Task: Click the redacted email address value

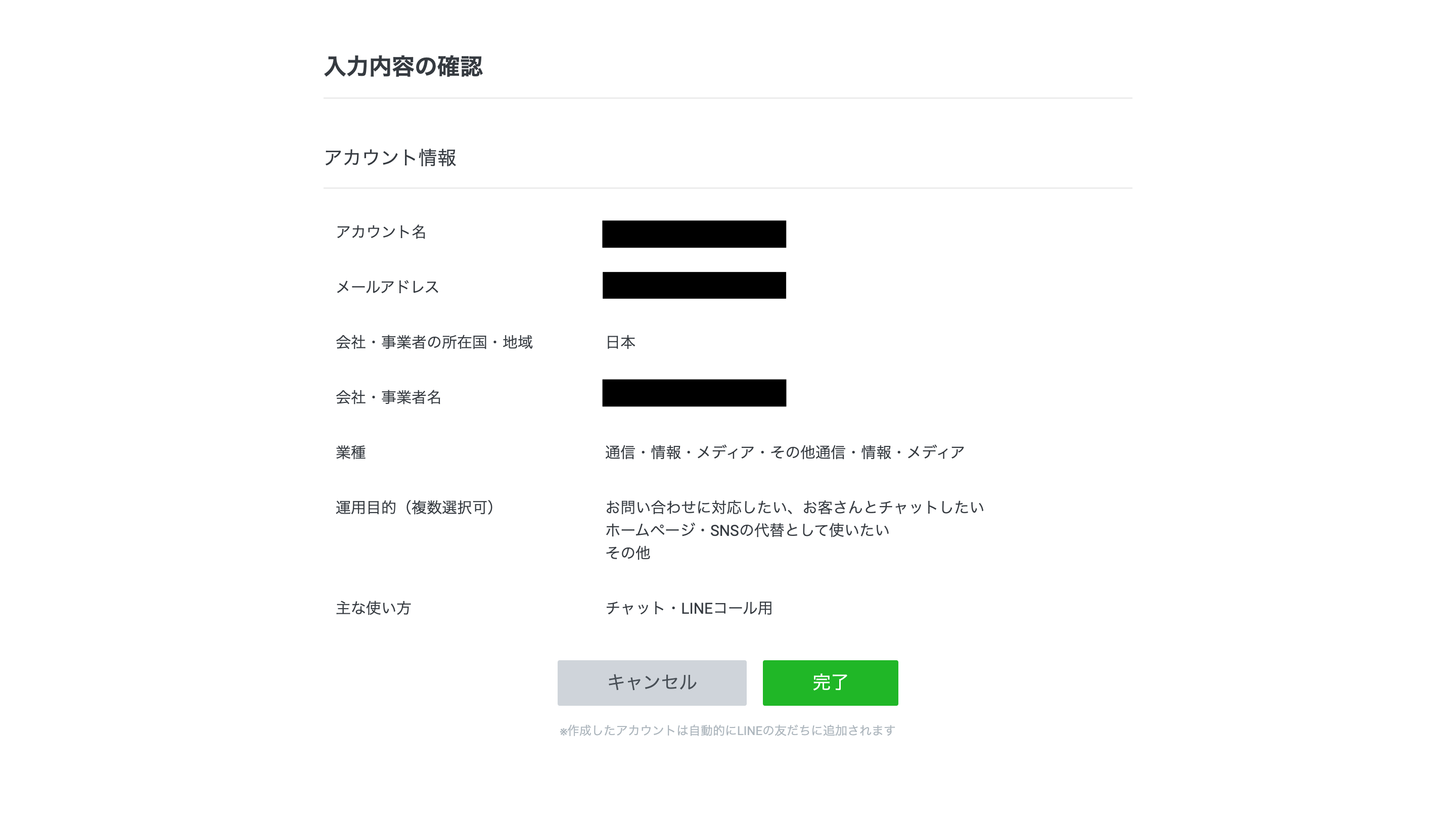Action: (x=694, y=286)
